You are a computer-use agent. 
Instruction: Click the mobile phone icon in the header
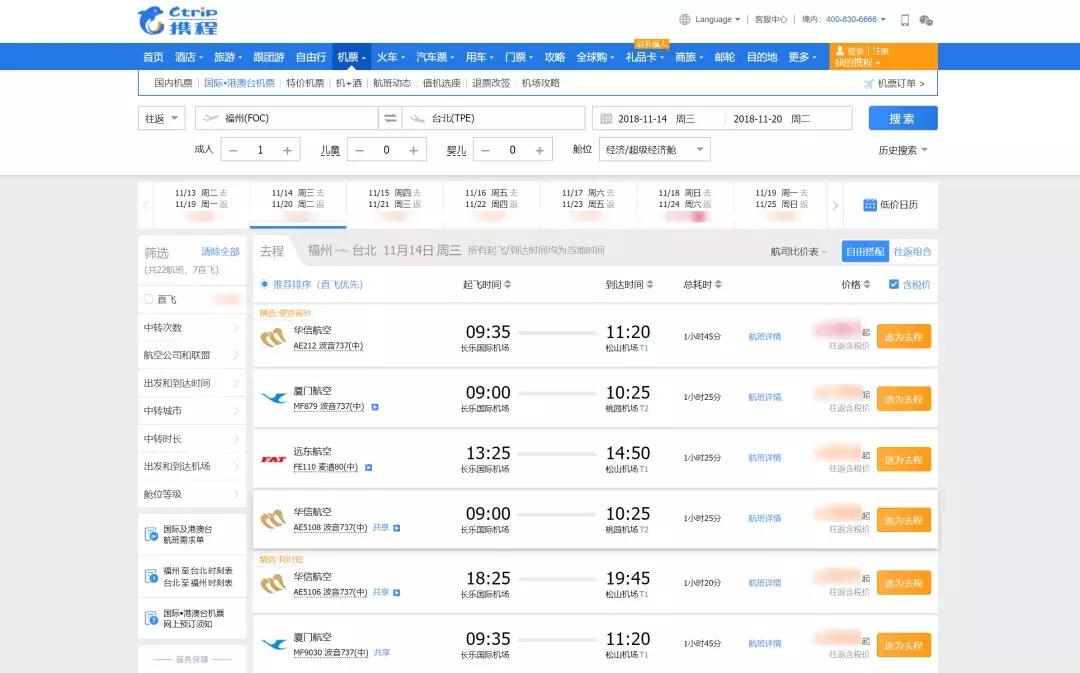(x=905, y=19)
